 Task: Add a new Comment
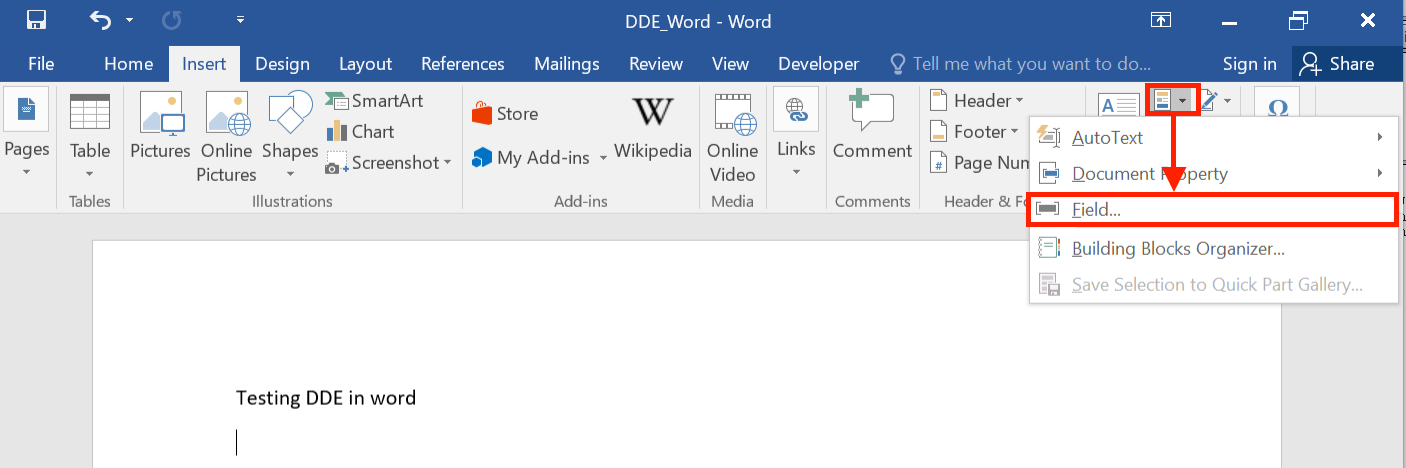click(x=872, y=128)
